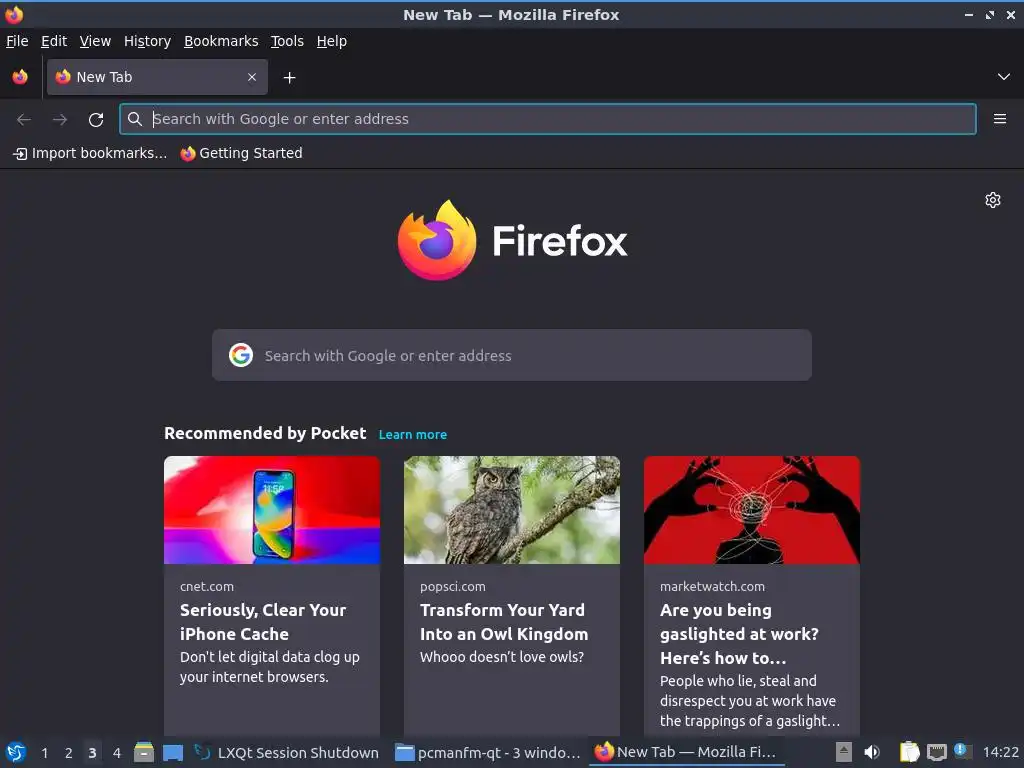The height and width of the screenshot is (768, 1024).
Task: Click the Firefox View icon in tab strip
Action: coord(20,77)
